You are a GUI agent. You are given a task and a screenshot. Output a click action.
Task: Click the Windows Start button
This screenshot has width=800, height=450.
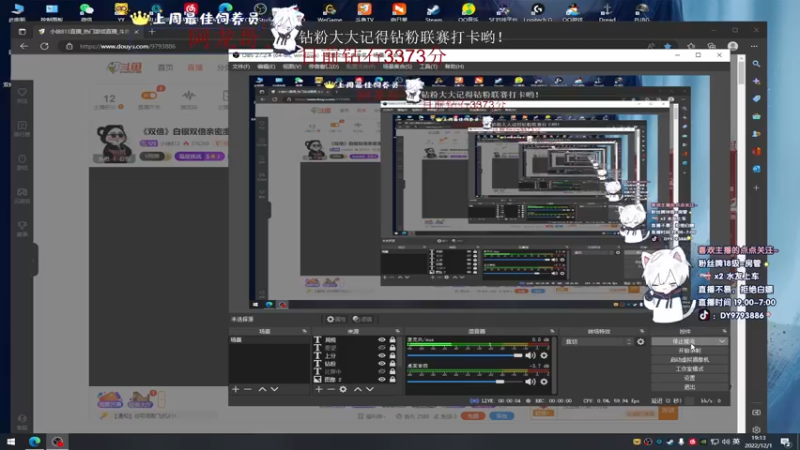click(x=11, y=441)
